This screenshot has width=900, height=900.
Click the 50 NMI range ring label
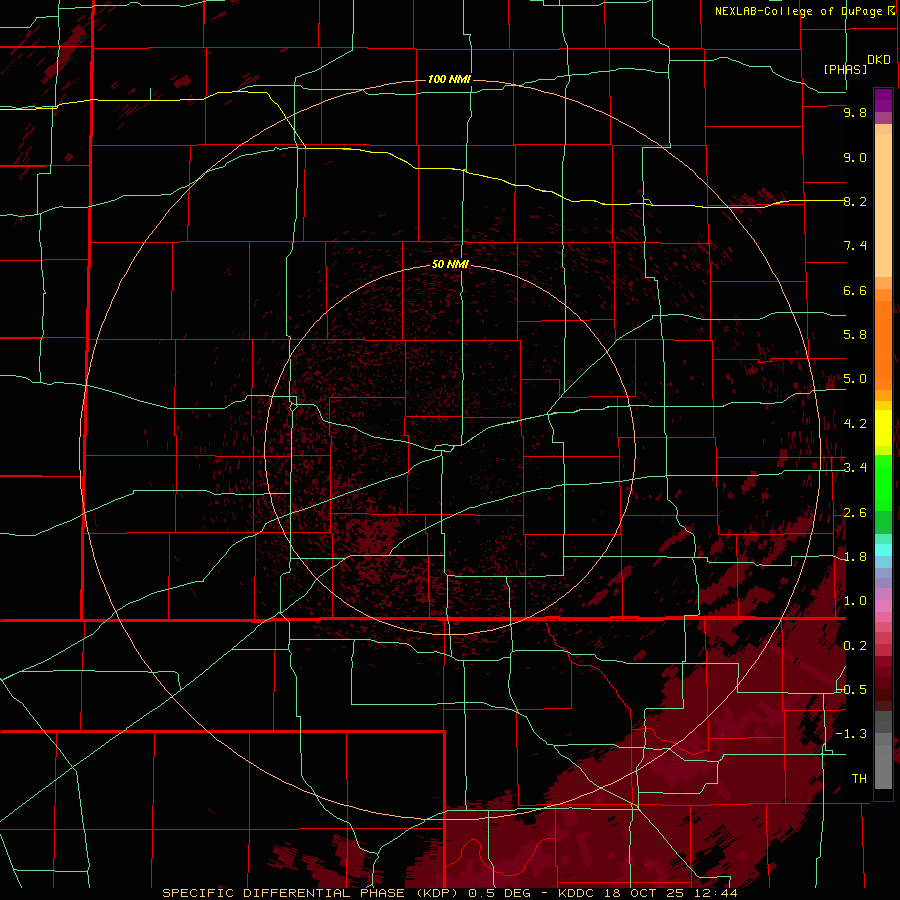[450, 264]
